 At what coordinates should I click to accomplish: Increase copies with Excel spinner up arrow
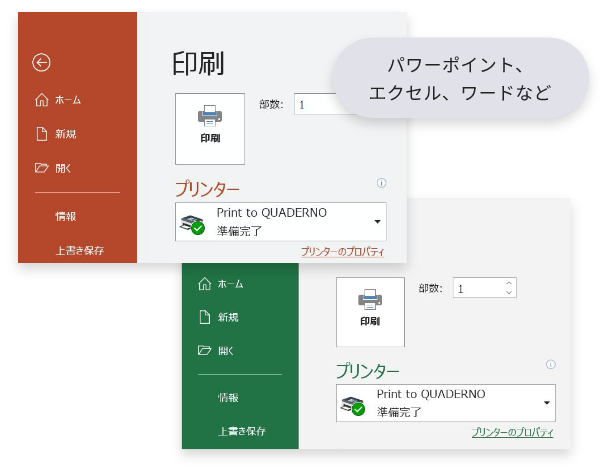[509, 284]
